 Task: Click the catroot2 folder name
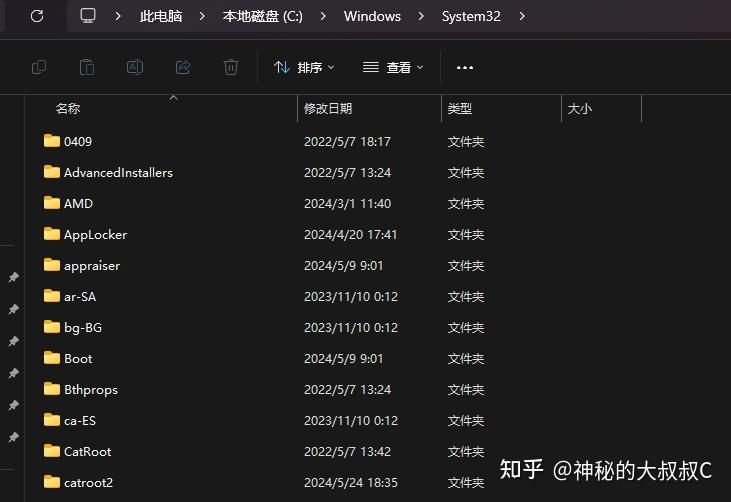[89, 482]
